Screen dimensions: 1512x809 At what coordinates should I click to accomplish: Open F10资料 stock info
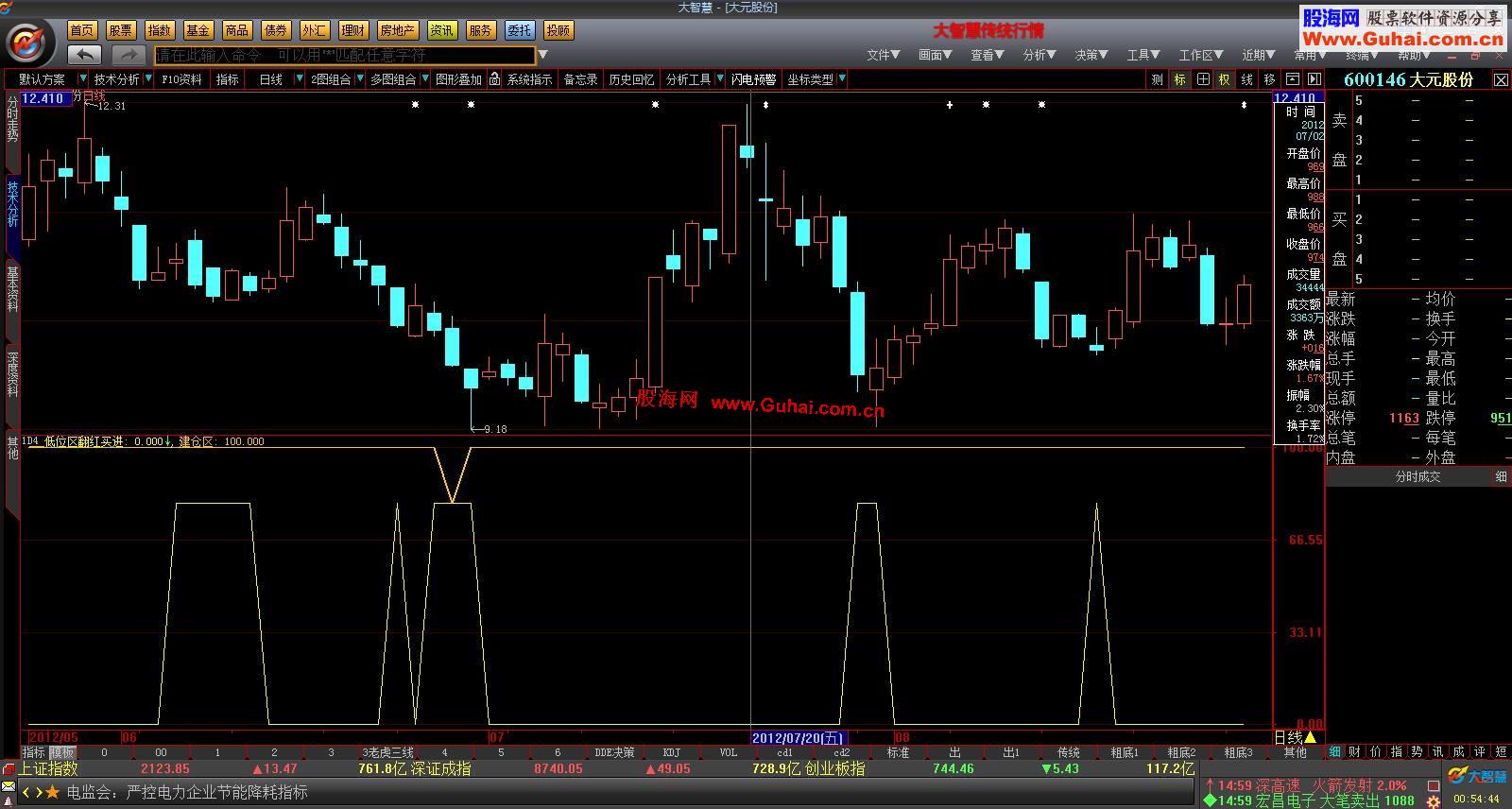click(182, 79)
